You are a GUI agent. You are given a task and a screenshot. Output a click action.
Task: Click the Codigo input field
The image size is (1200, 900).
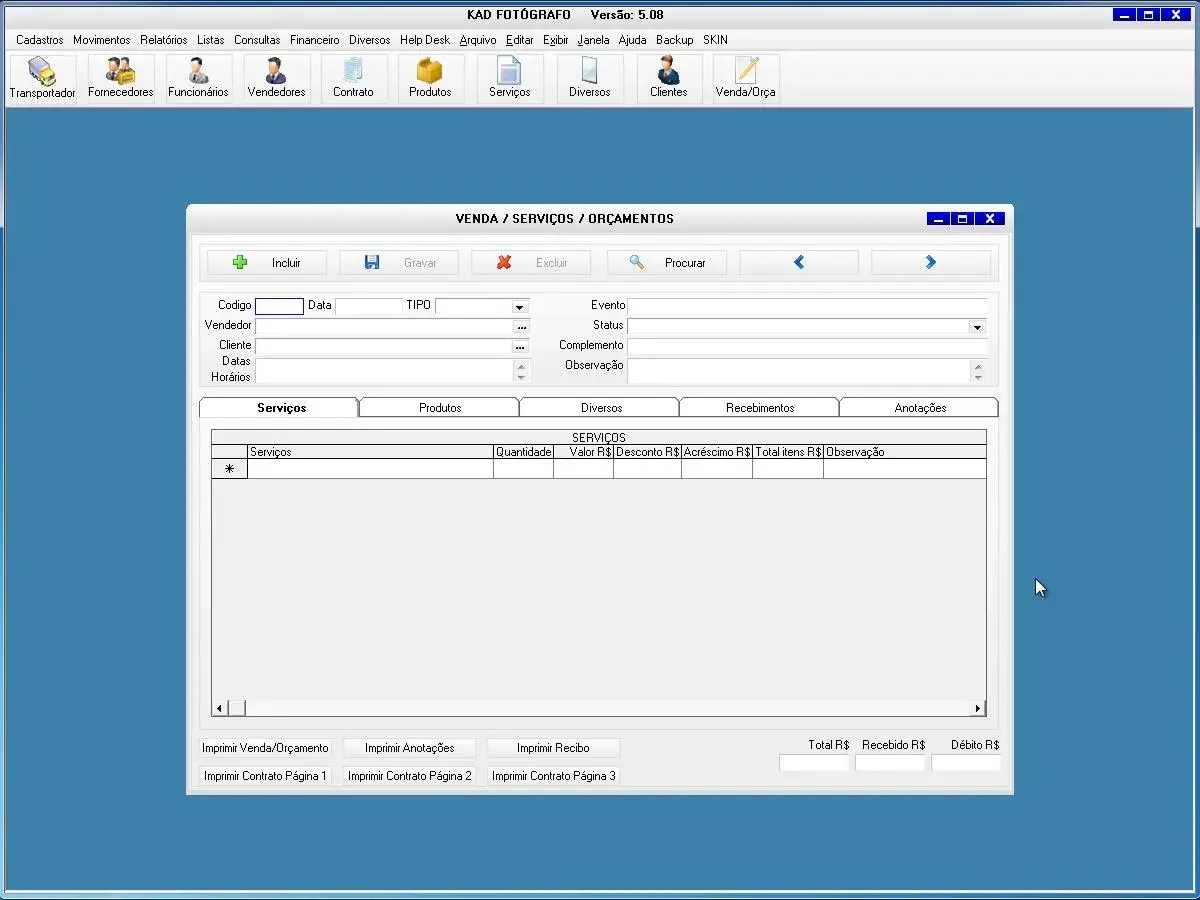coord(279,307)
